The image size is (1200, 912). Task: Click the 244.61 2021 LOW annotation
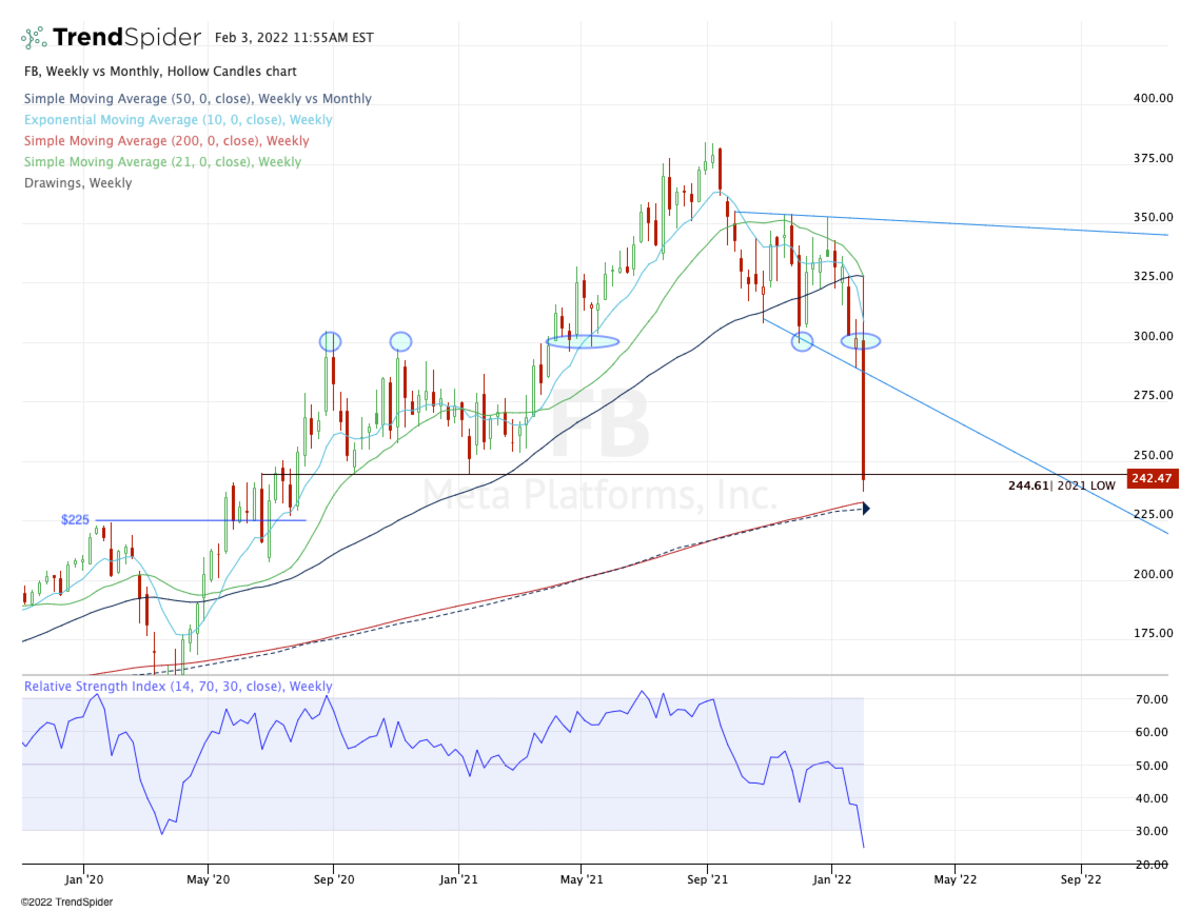1062,485
